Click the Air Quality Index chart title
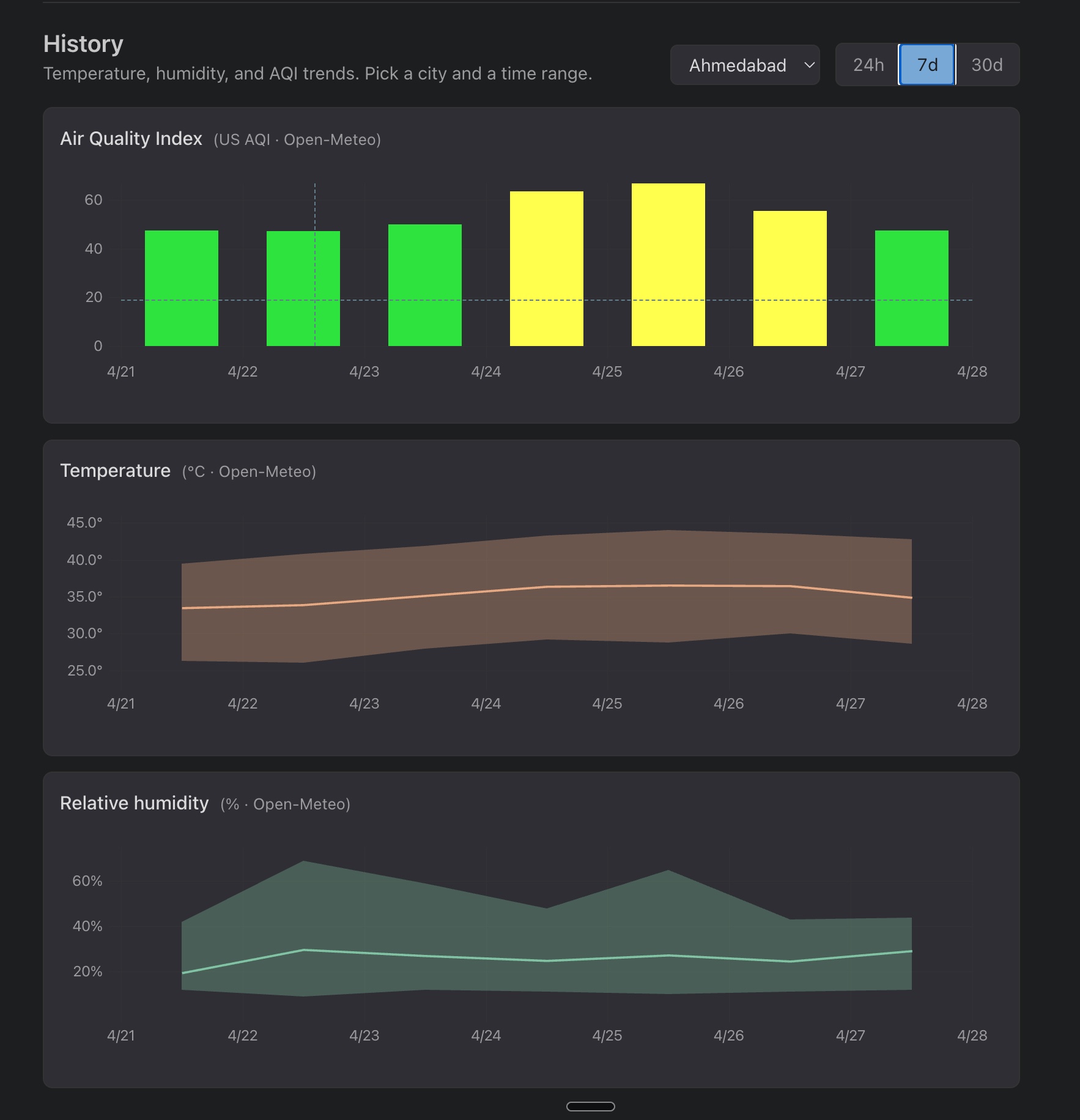1080x1120 pixels. [x=131, y=139]
